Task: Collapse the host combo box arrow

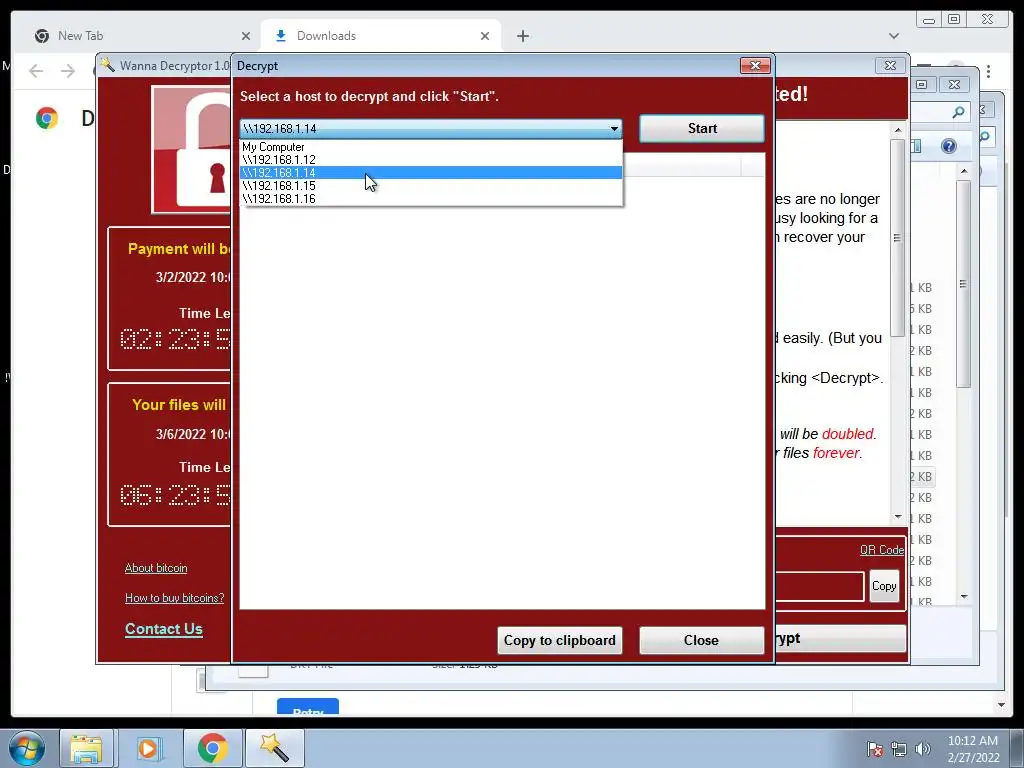Action: pos(614,129)
